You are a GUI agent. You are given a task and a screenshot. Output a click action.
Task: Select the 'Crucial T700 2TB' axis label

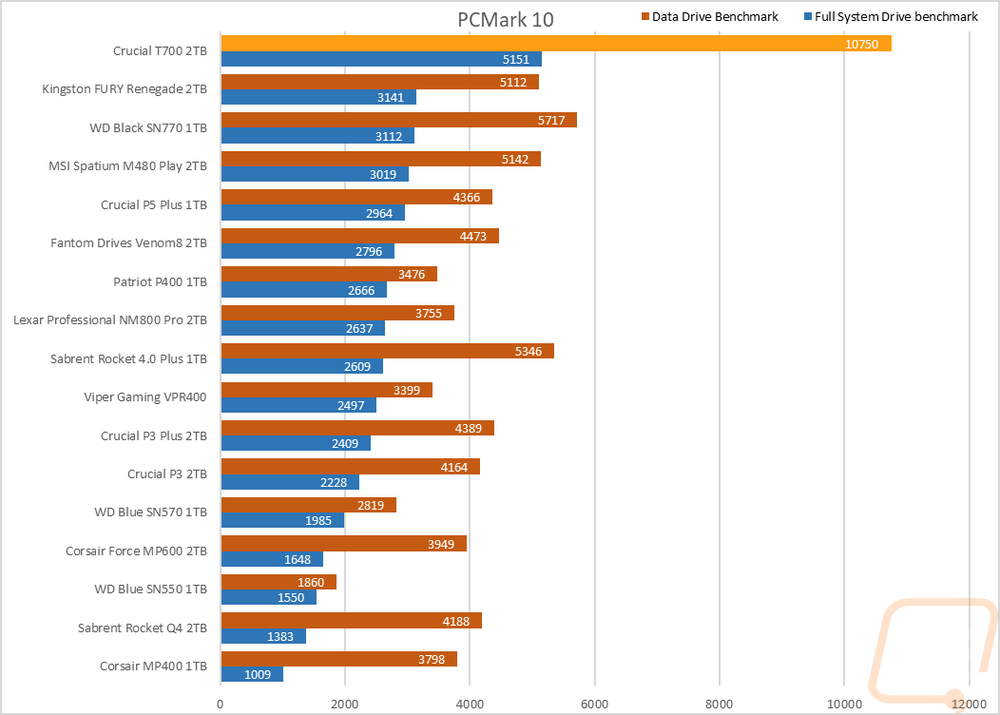[x=160, y=51]
